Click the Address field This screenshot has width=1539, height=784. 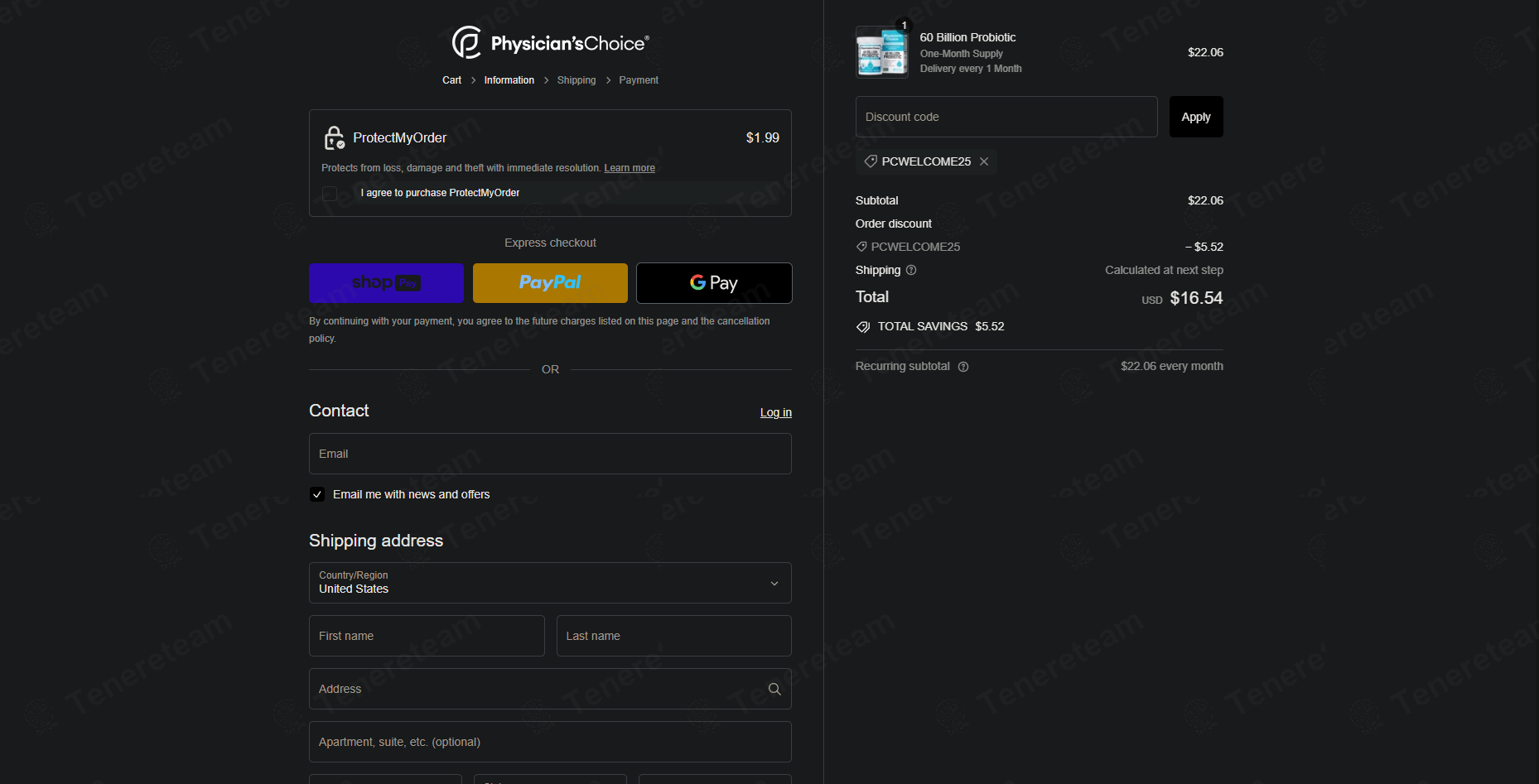(550, 689)
